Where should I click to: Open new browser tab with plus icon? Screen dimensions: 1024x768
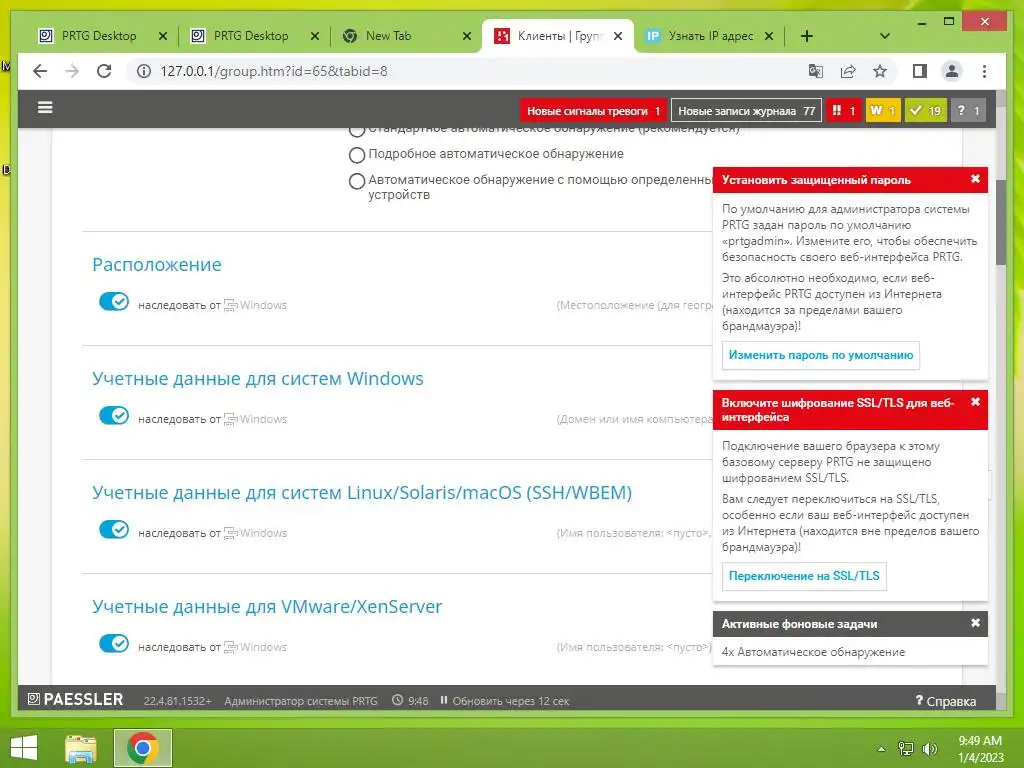[x=807, y=36]
